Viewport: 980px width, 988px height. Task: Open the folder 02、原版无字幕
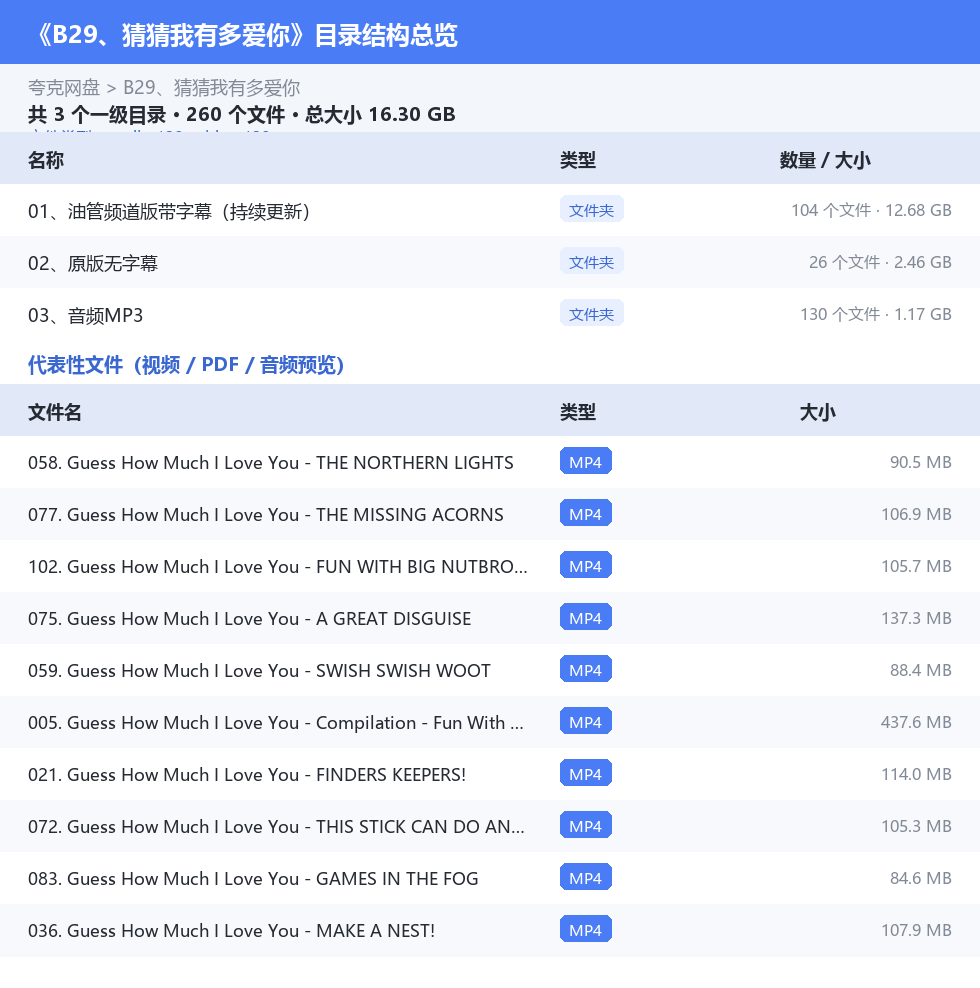(x=93, y=263)
